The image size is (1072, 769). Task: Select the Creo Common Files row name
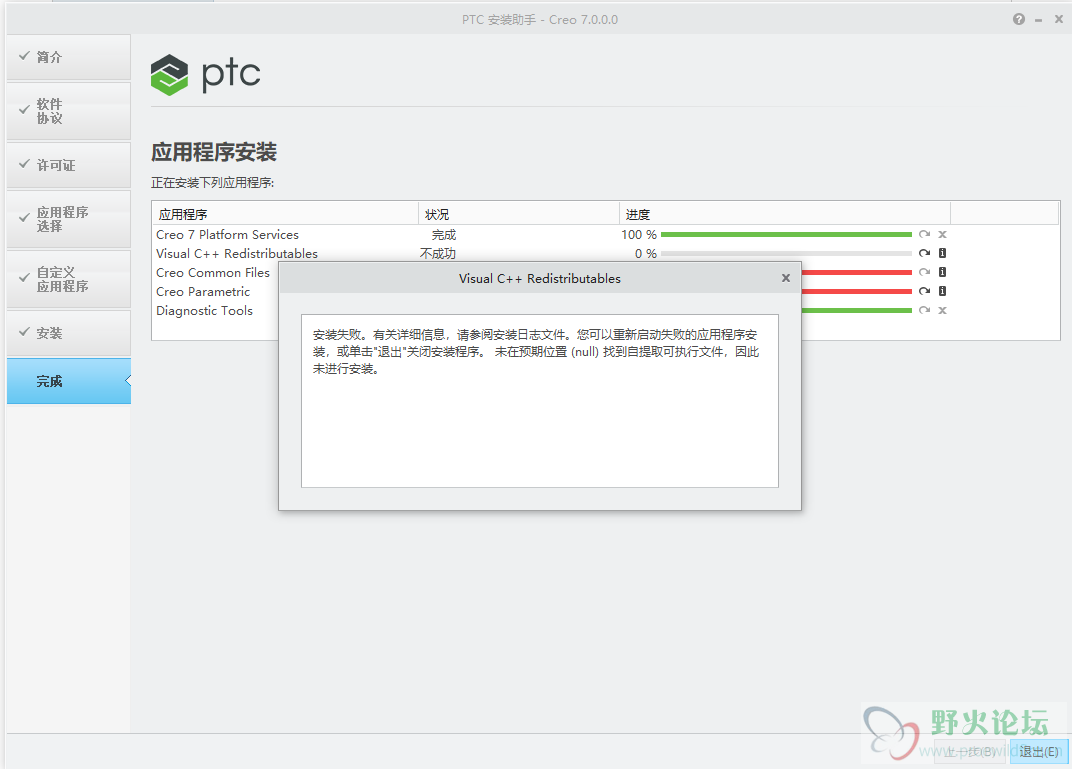(213, 273)
